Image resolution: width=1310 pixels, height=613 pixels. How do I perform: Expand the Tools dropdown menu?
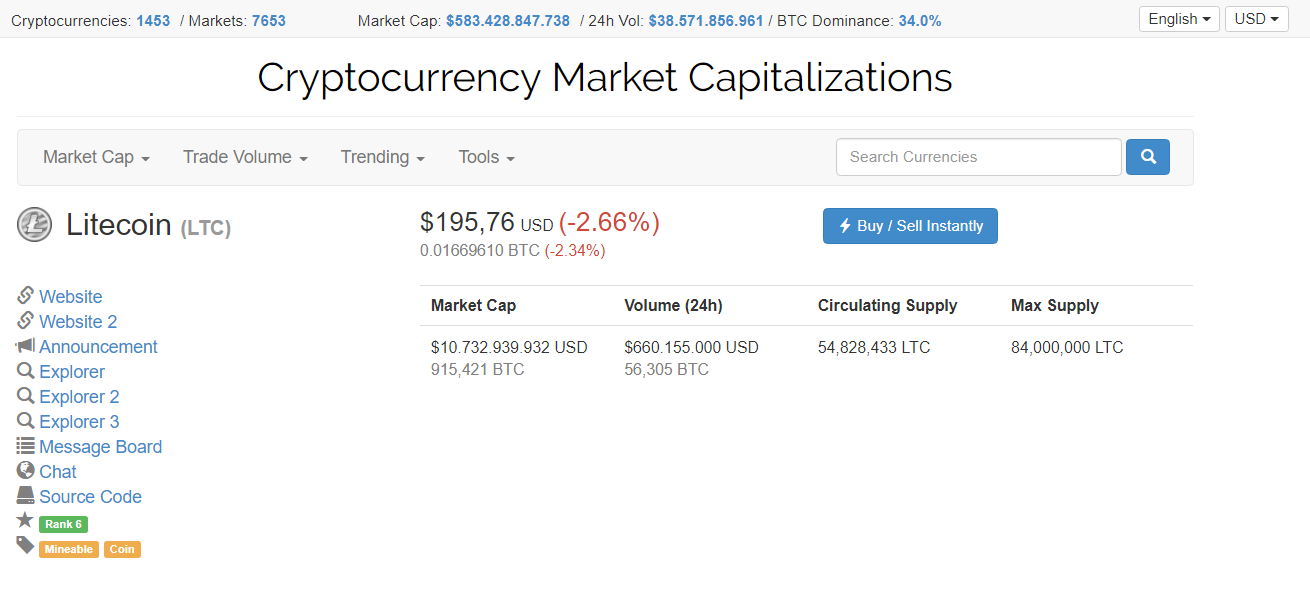coord(486,157)
